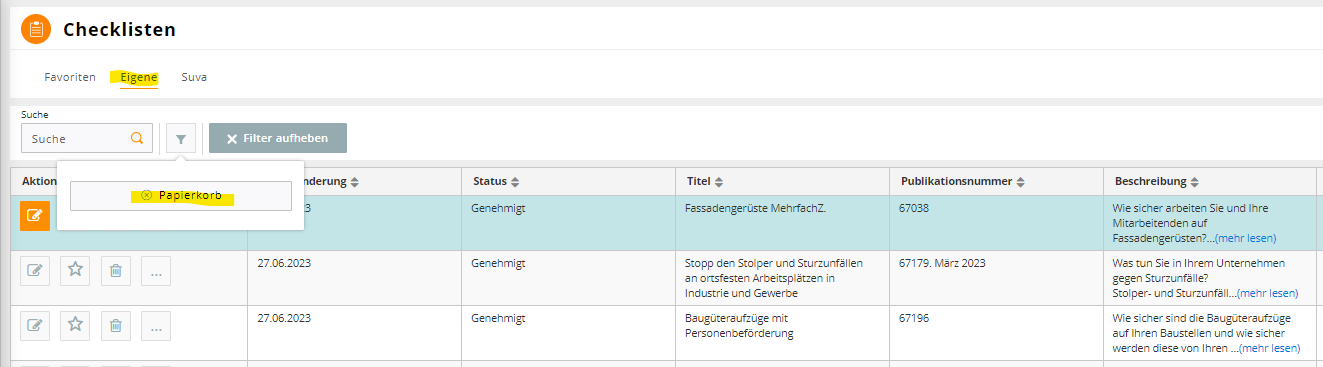Click the orange Checklisten clipboard icon
Screen dimensions: 1323x367
point(36,29)
